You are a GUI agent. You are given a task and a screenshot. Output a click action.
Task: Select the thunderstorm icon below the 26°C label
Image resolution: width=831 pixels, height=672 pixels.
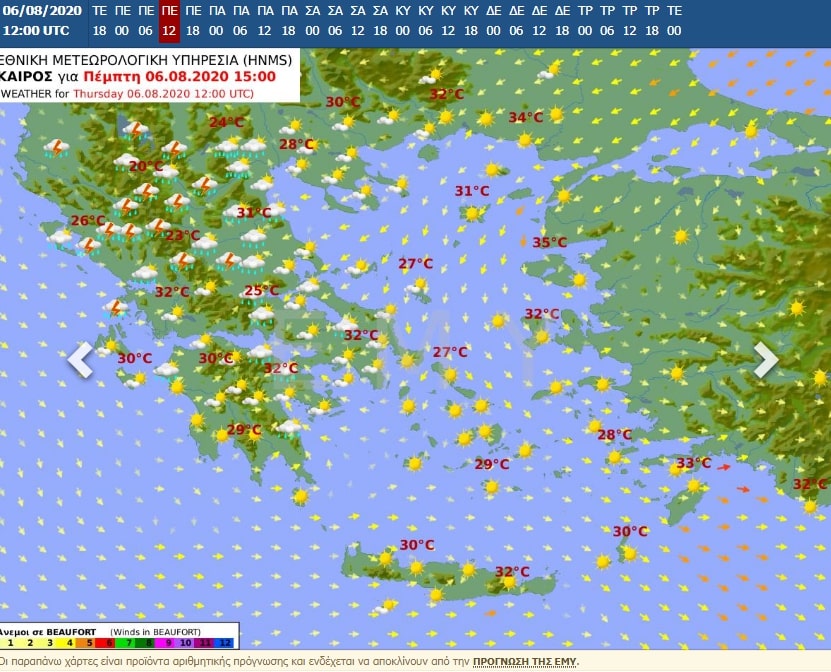pos(88,244)
